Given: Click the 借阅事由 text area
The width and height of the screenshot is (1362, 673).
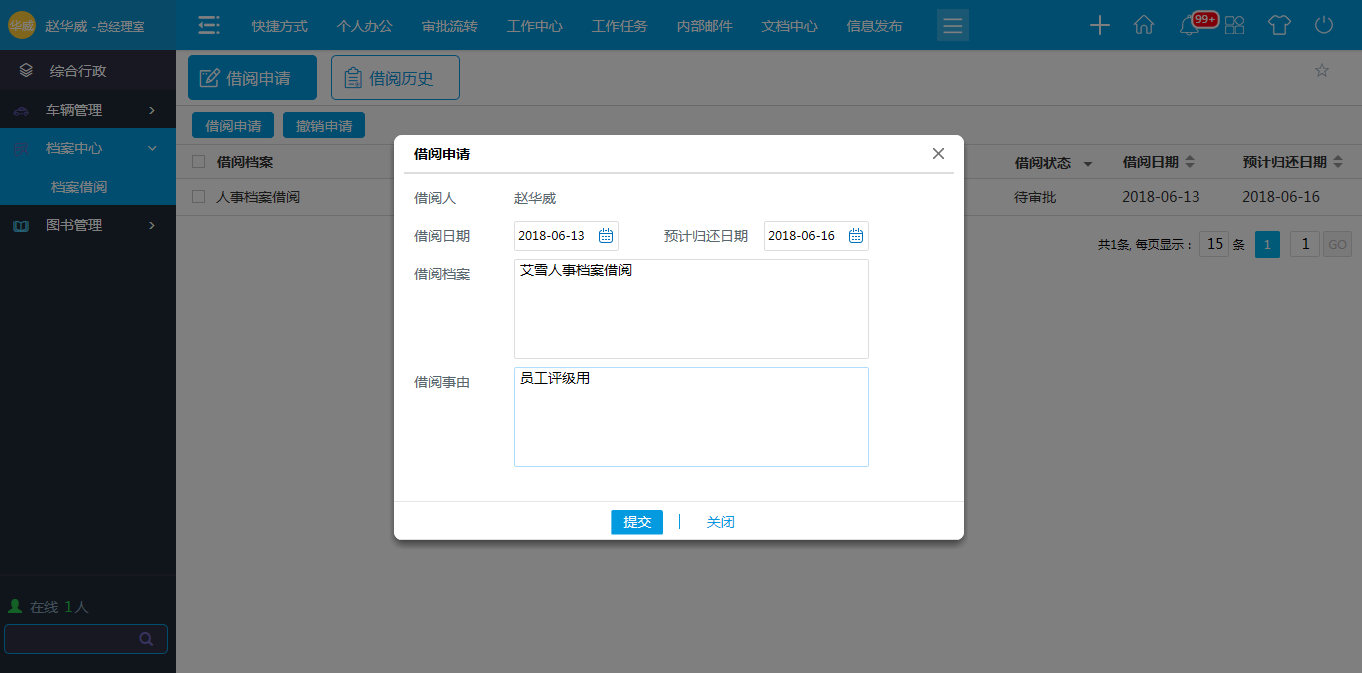Looking at the screenshot, I should coord(691,416).
